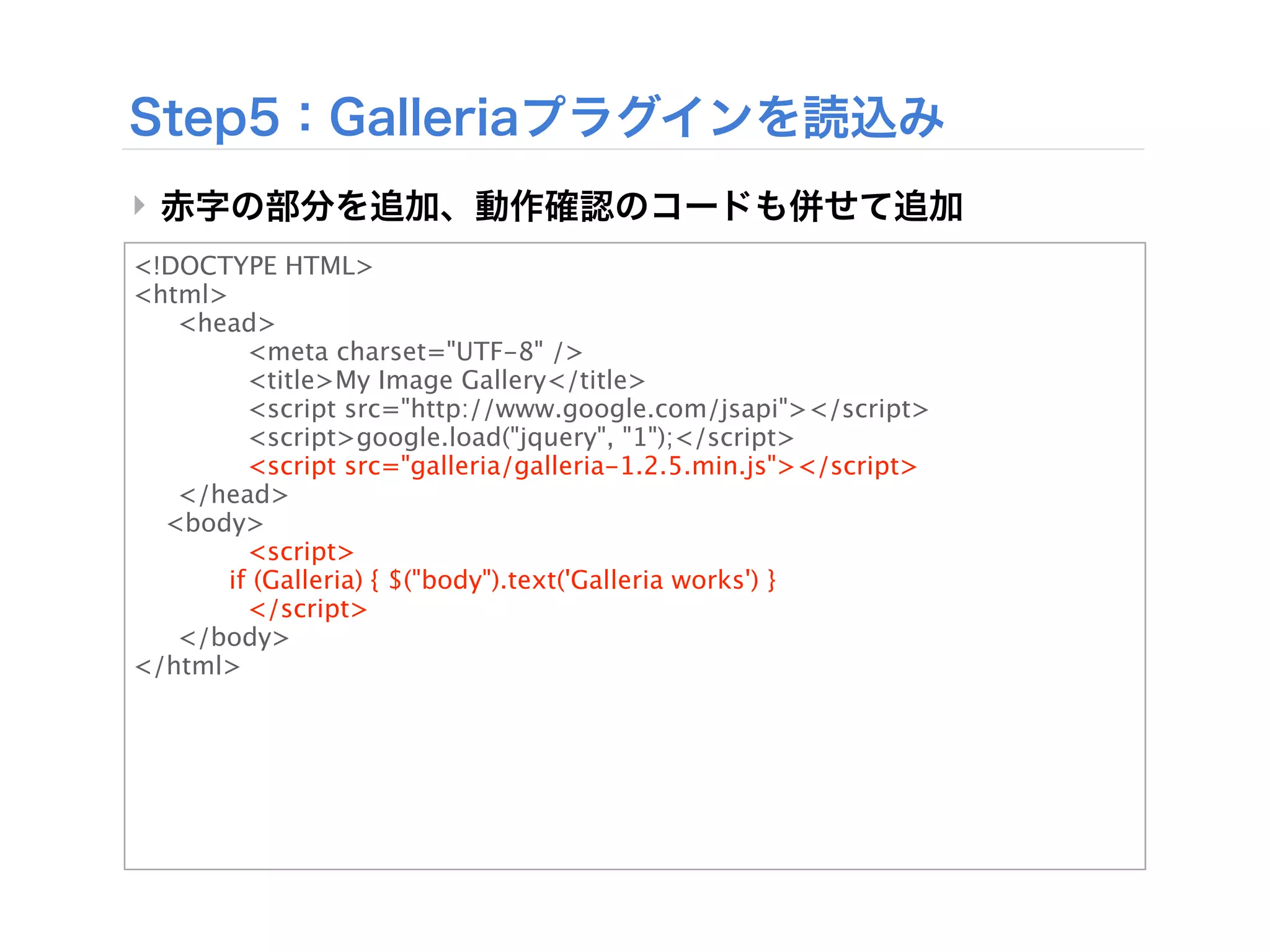Click the '<title>My Image Gallery</title>' line
Image resolution: width=1270 pixels, height=952 pixels.
point(447,380)
